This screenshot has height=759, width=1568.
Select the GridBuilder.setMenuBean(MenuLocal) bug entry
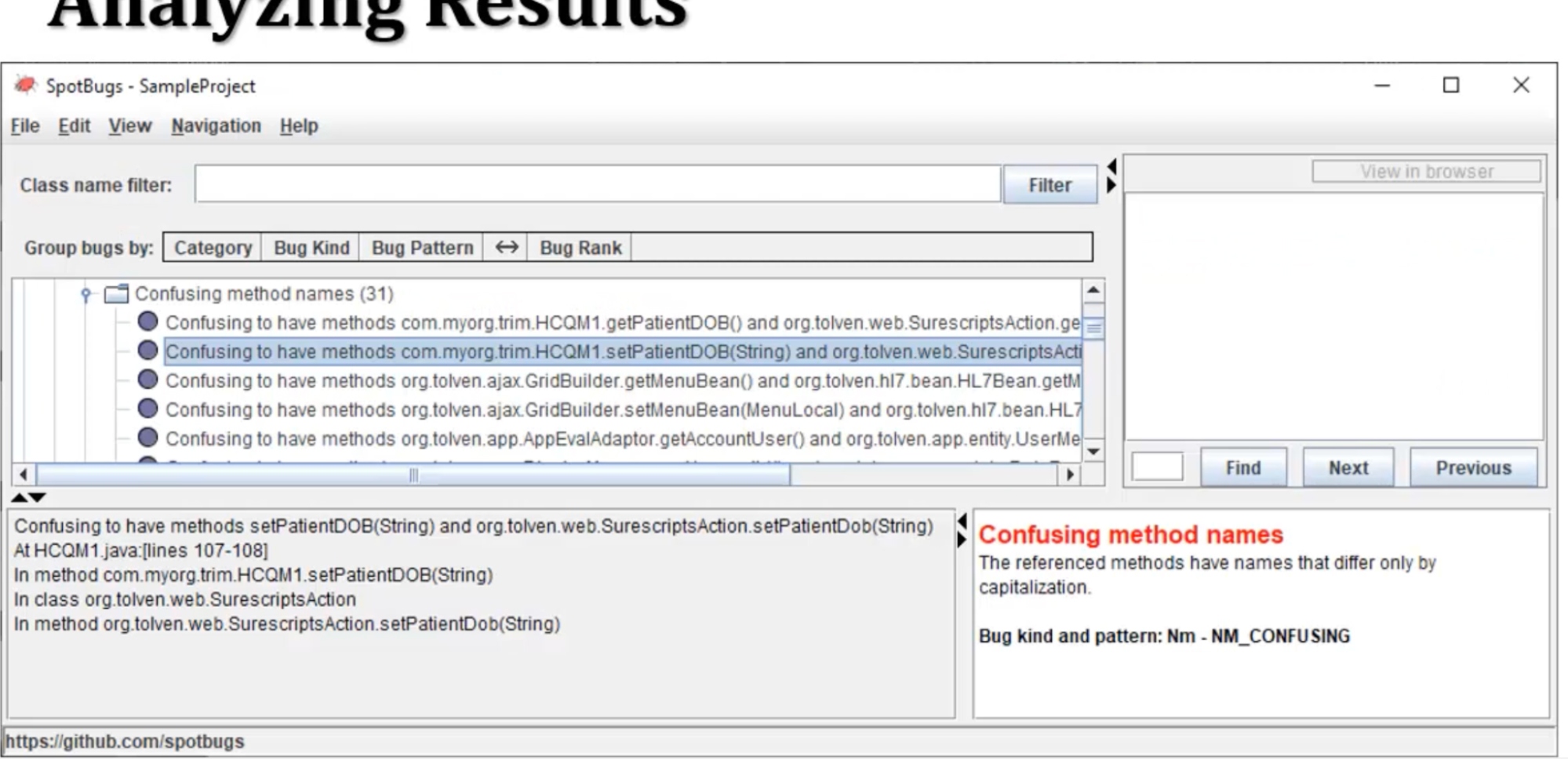point(623,410)
